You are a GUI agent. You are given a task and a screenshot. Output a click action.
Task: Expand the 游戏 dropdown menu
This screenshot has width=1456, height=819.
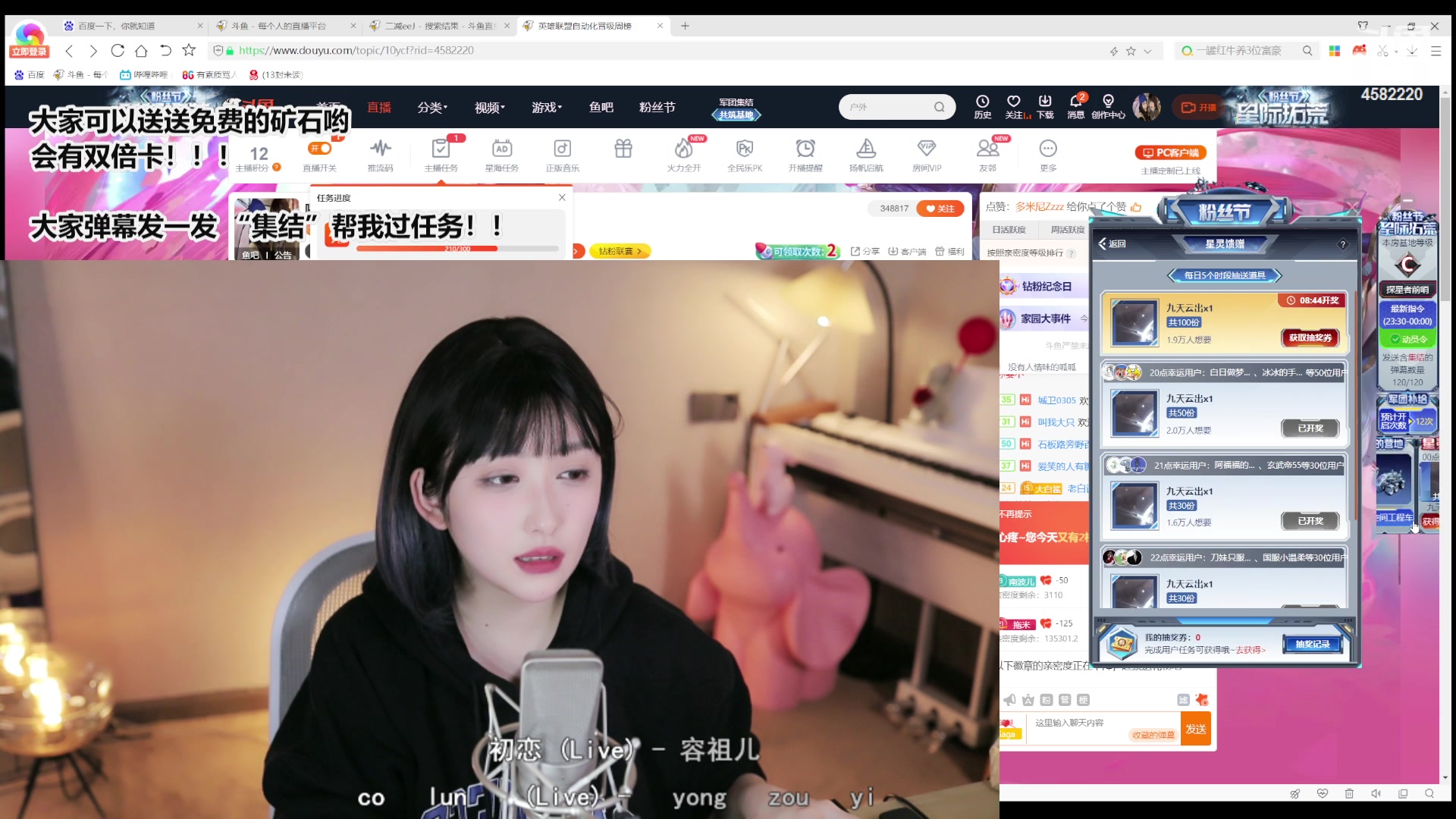pos(547,108)
